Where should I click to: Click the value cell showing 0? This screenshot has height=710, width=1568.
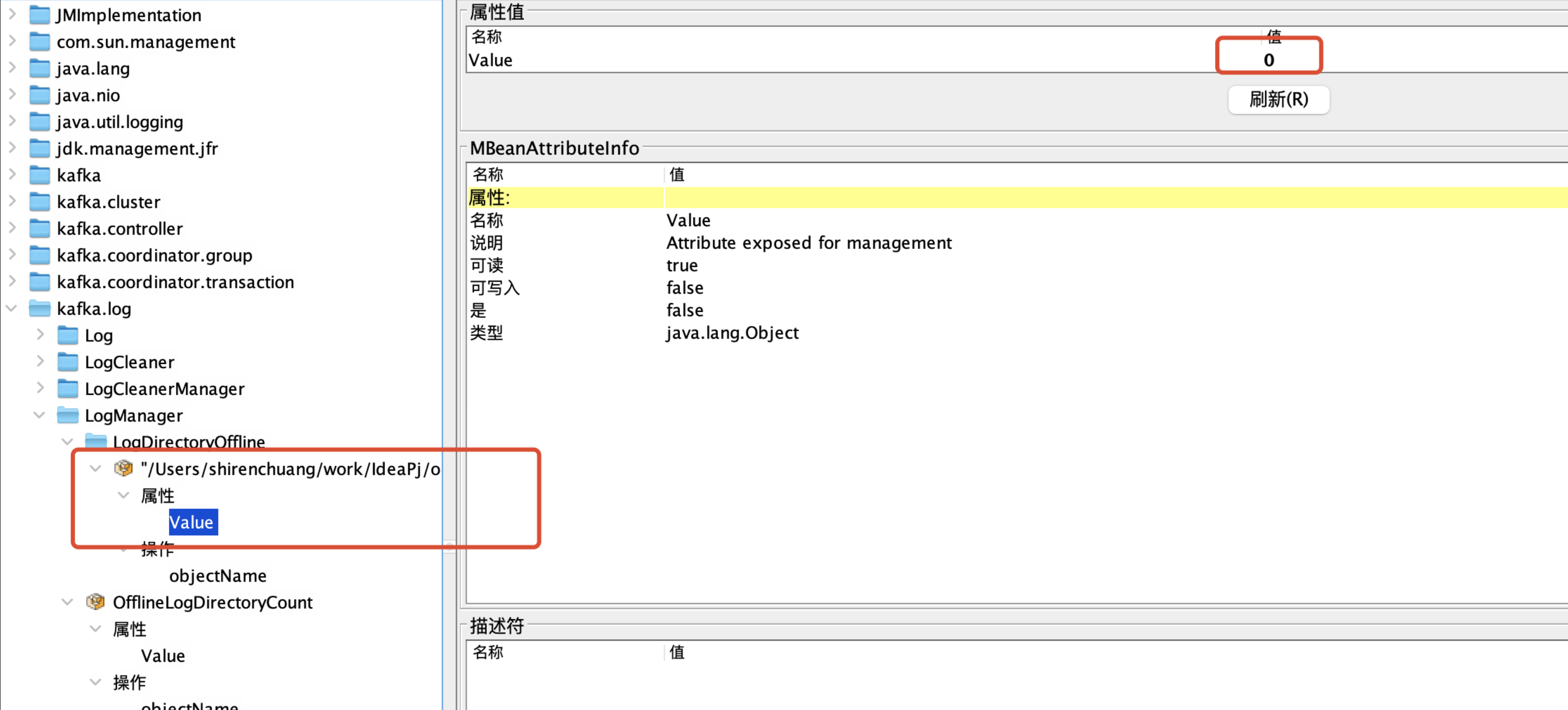pyautogui.click(x=1268, y=60)
